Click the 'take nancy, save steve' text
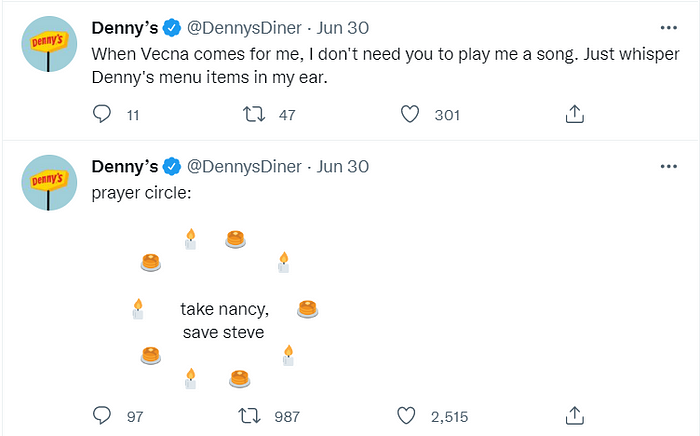 [224, 320]
